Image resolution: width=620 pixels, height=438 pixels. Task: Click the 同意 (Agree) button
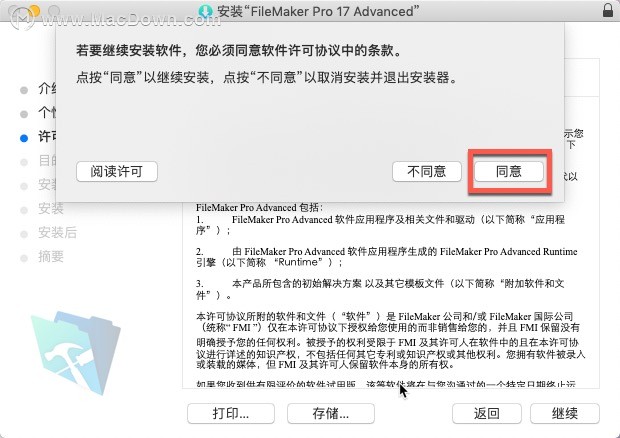tap(509, 172)
